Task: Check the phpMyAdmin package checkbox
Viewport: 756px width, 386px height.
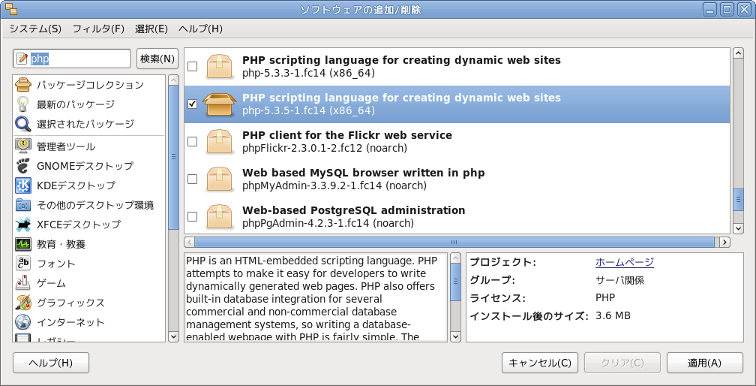Action: (192, 179)
